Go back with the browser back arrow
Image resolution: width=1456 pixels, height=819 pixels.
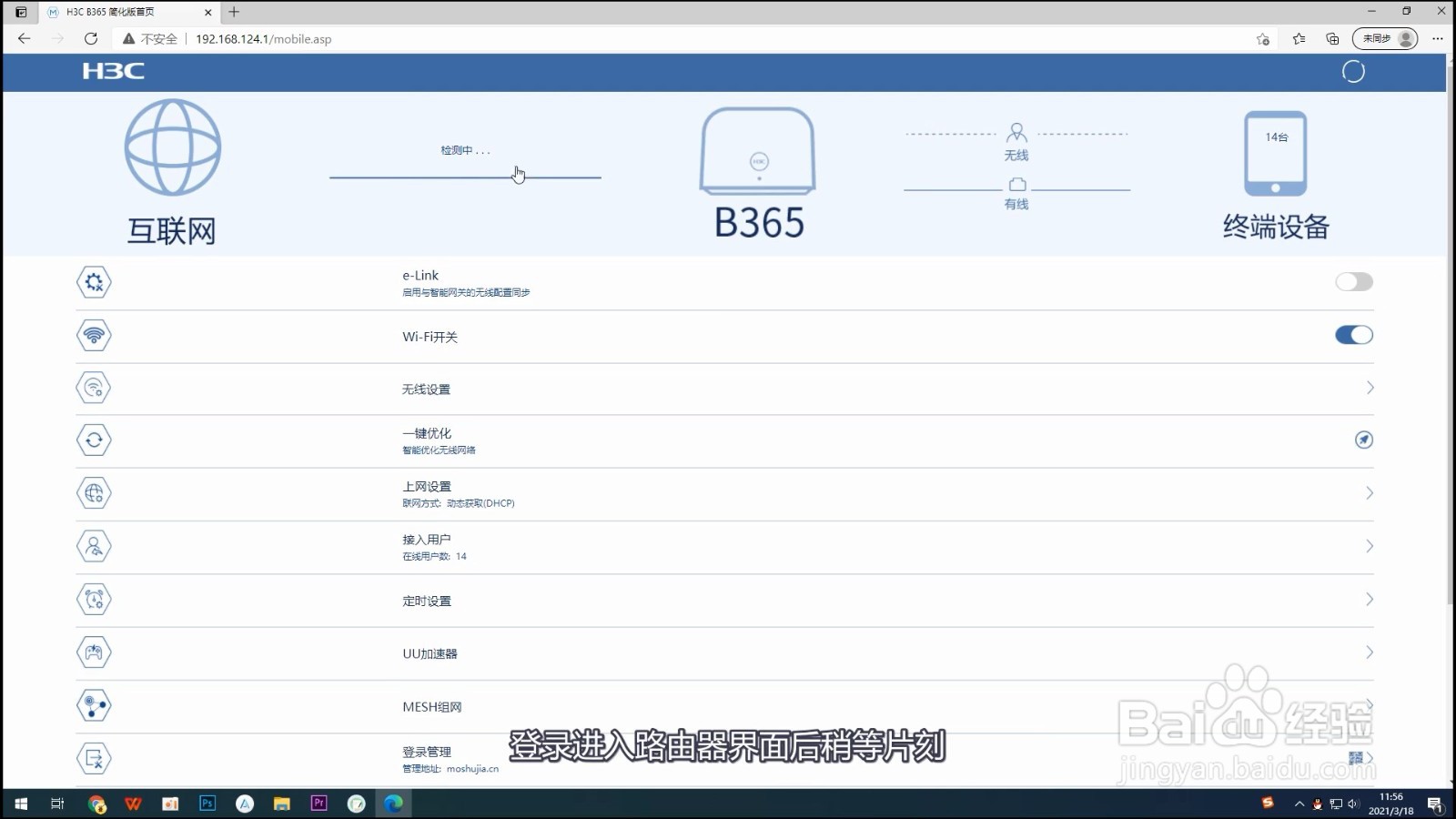click(x=25, y=38)
